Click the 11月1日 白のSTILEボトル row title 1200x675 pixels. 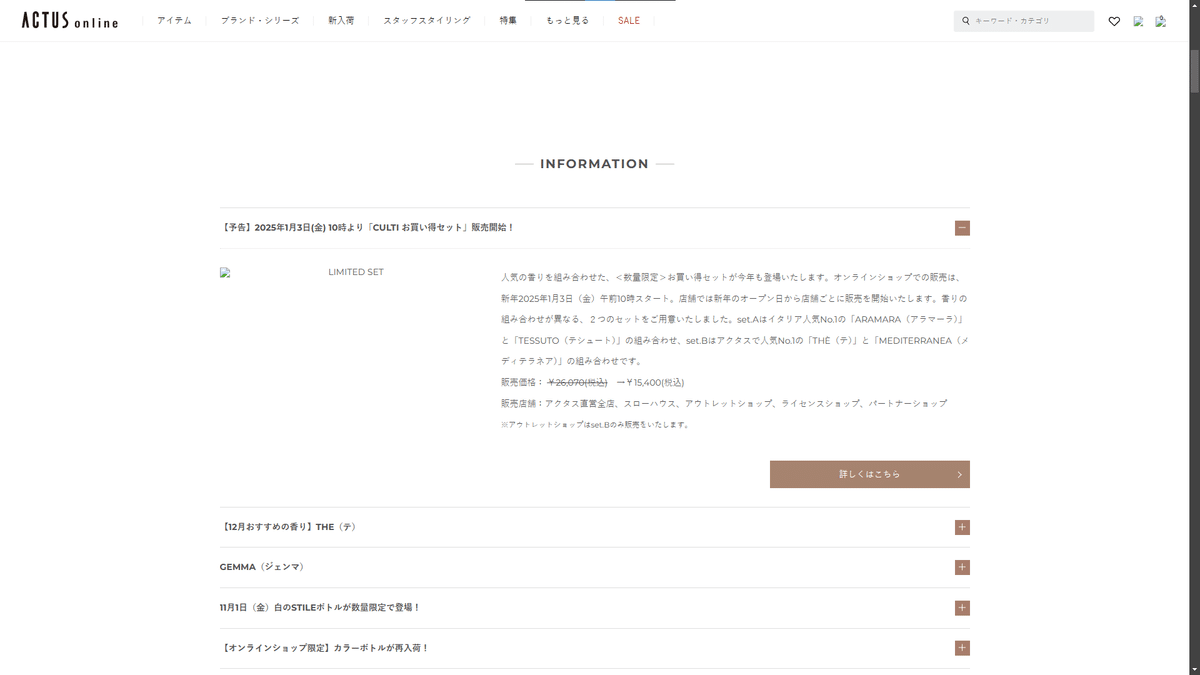click(x=320, y=607)
